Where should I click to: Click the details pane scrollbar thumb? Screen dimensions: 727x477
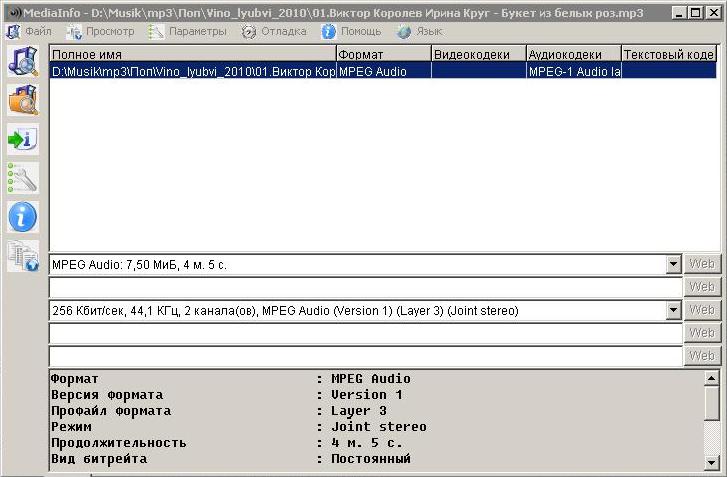(711, 403)
